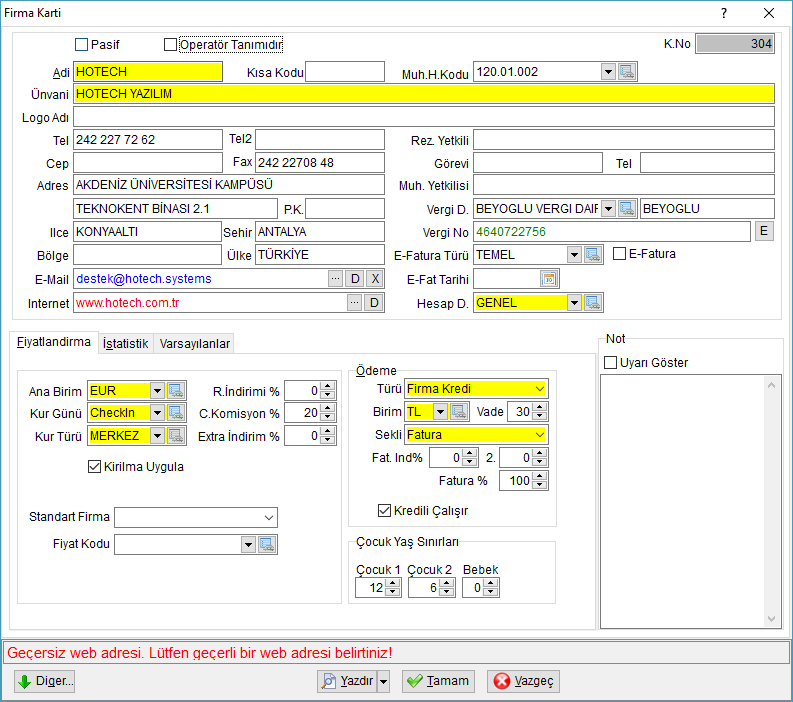The height and width of the screenshot is (702, 793).
Task: Click the E button next to Vergi No
Action: tap(764, 231)
